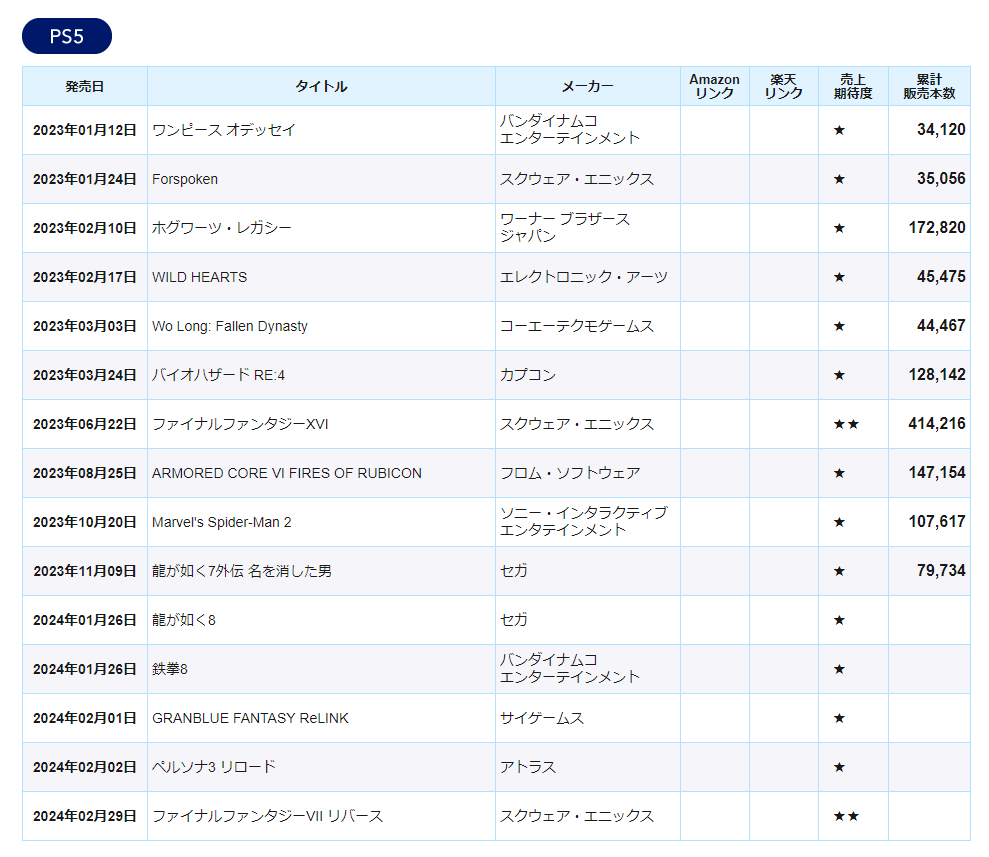Click the 楽天 リンク column header
Image resolution: width=989 pixels, height=857 pixels.
[x=783, y=86]
